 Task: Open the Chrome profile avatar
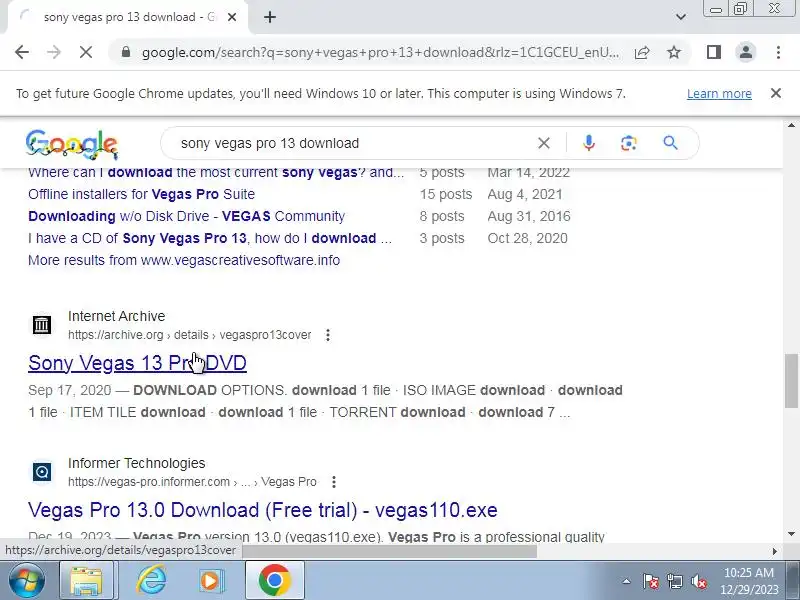(746, 52)
